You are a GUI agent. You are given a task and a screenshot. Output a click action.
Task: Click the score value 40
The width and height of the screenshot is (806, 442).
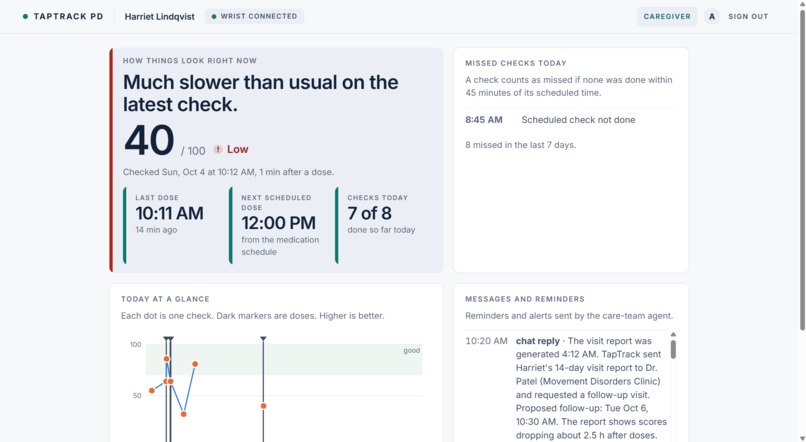[149, 140]
